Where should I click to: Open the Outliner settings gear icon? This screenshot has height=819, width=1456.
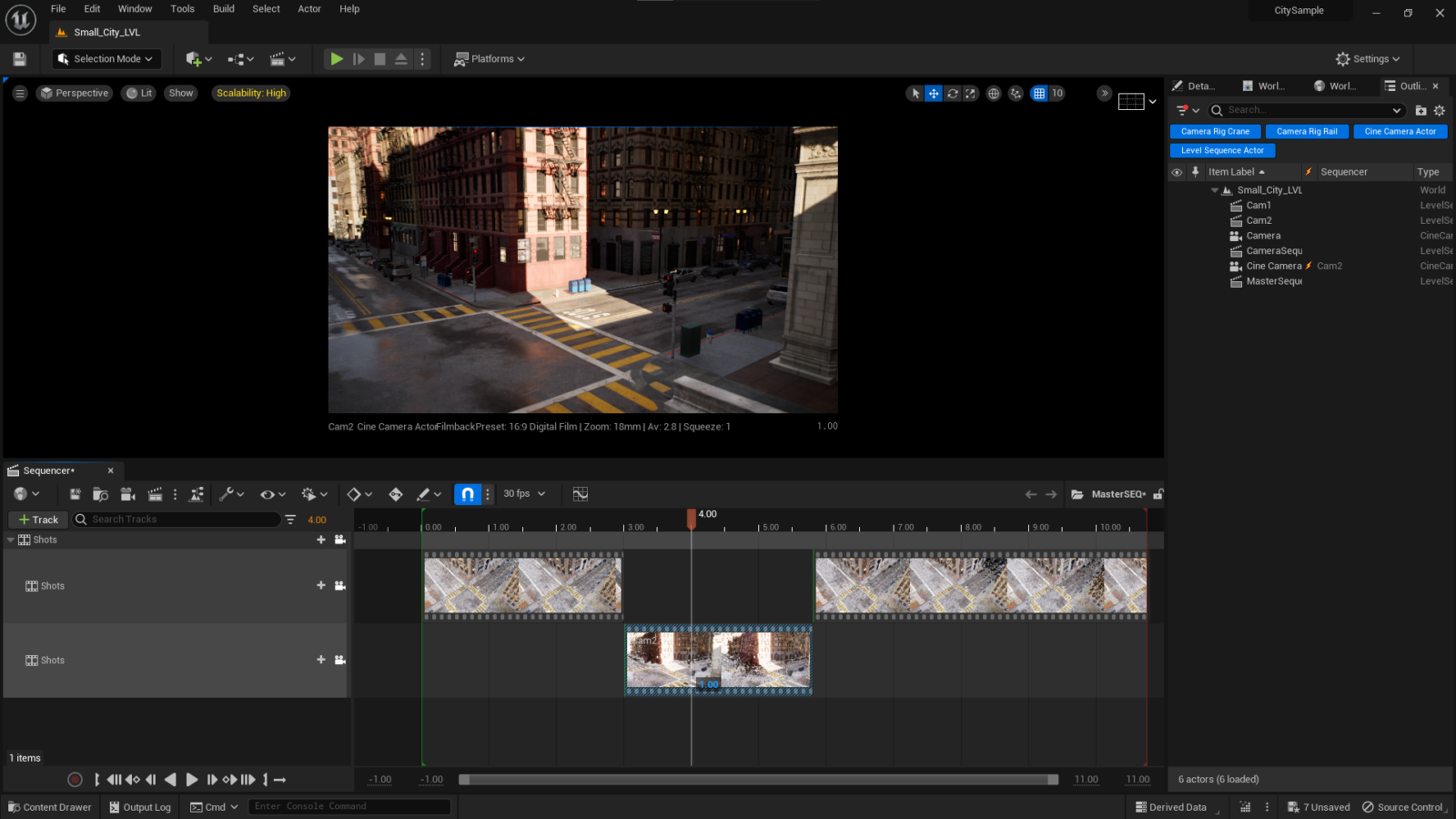point(1439,109)
